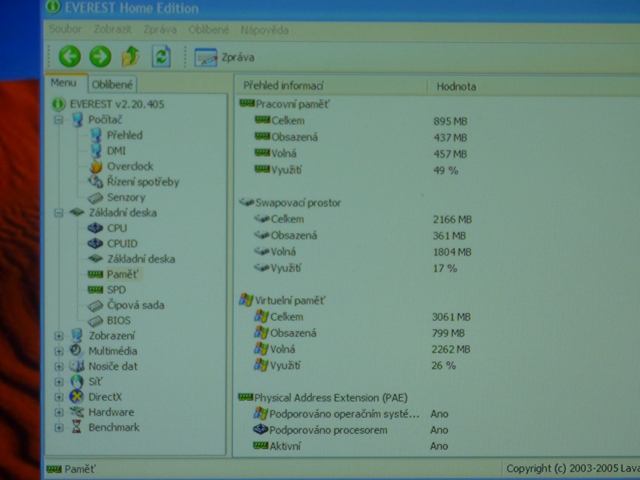The width and height of the screenshot is (640, 480).
Task: Click the CPUID chip icon
Action: 95,244
